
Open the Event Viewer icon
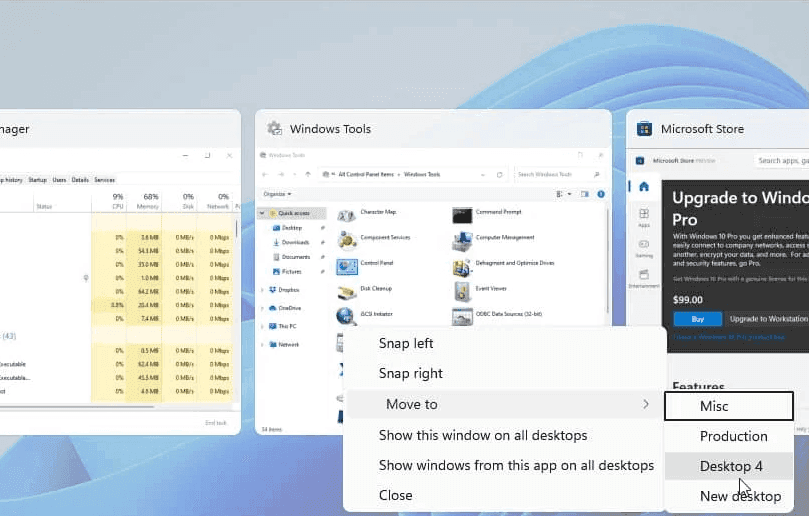462,292
